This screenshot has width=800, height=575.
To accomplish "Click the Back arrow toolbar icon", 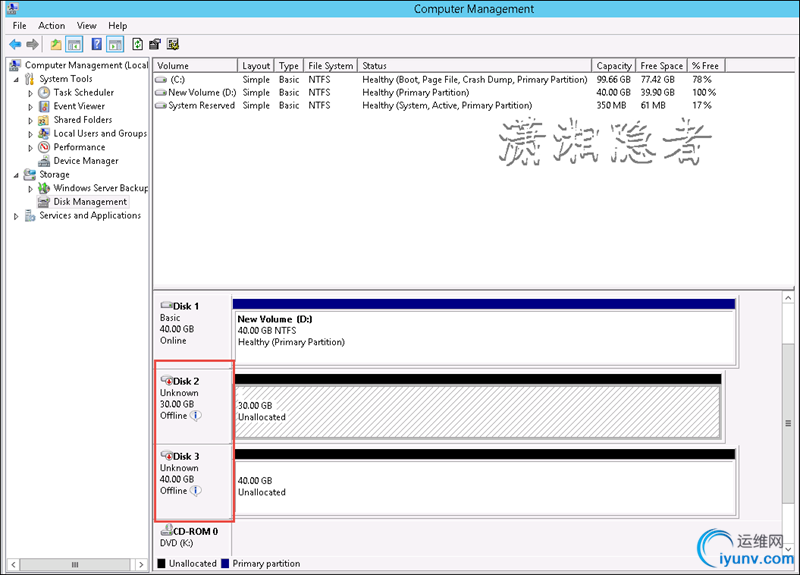I will [15, 44].
